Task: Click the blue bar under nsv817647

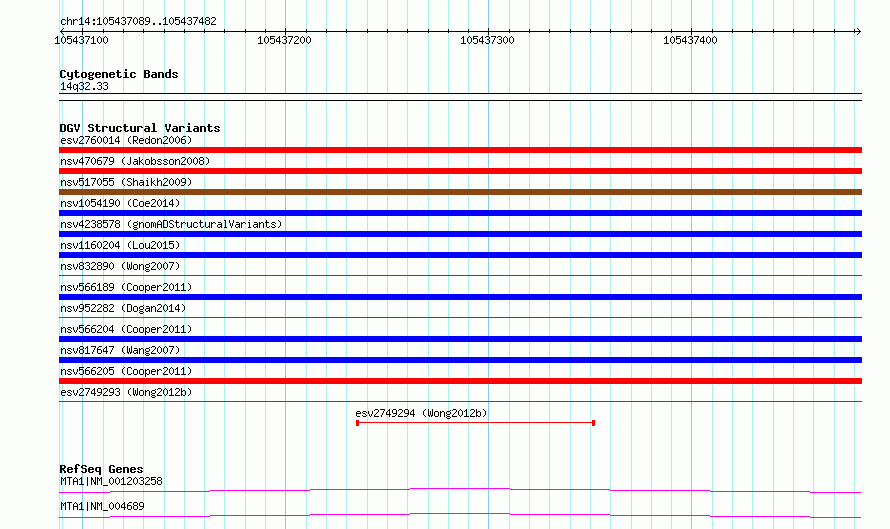Action: (460, 360)
